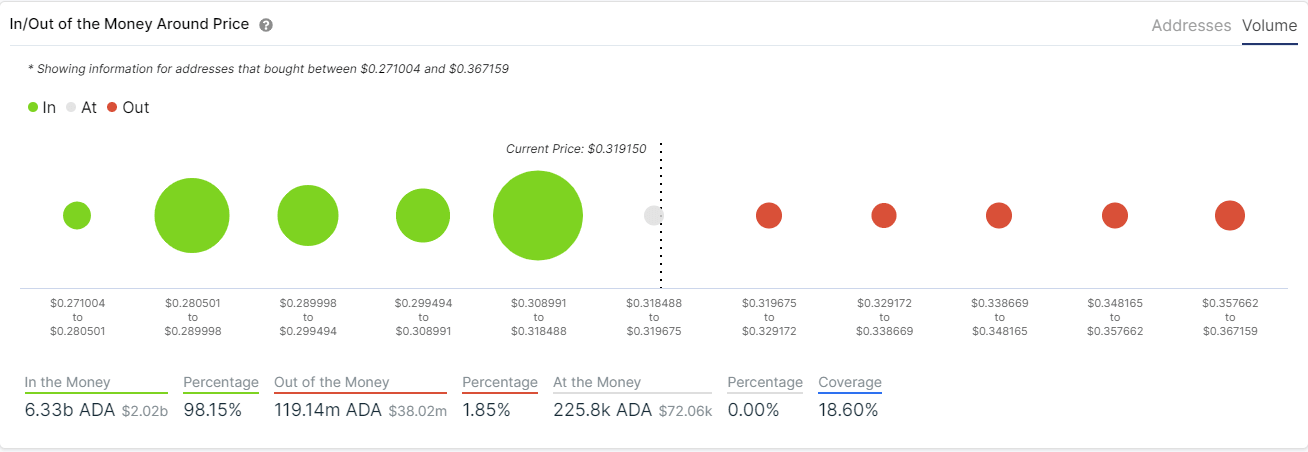Click red bubble for $0.357662 to $0.367159
This screenshot has height=452, width=1308.
click(1230, 215)
